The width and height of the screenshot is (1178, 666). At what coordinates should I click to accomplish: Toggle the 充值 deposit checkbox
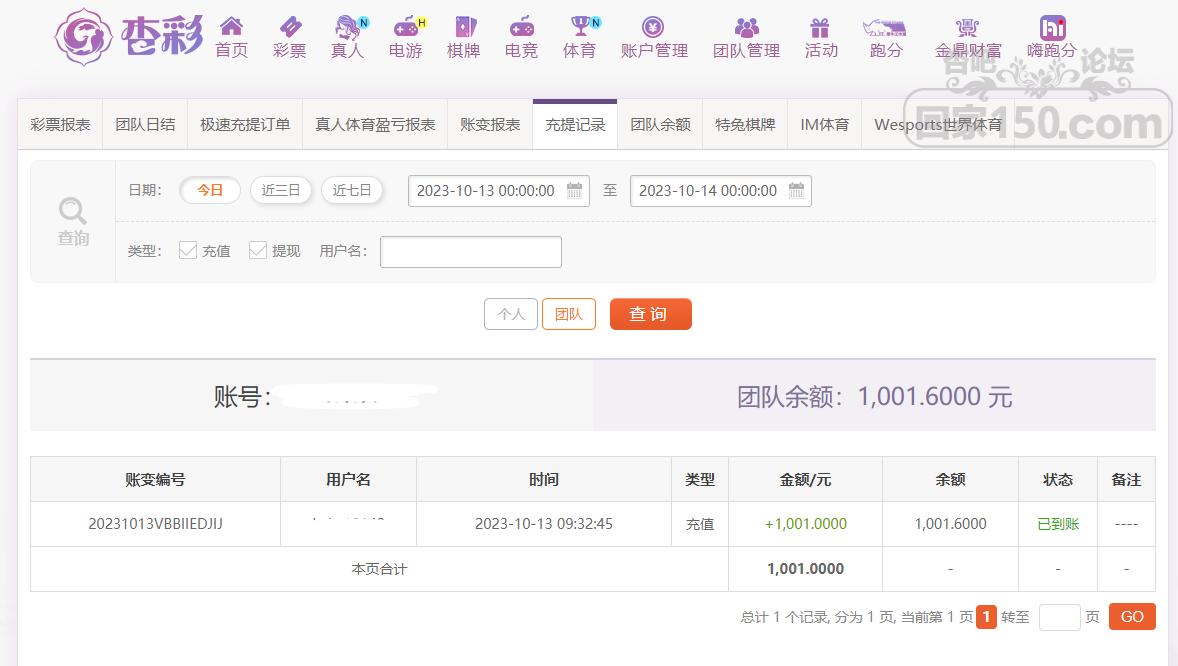point(188,250)
